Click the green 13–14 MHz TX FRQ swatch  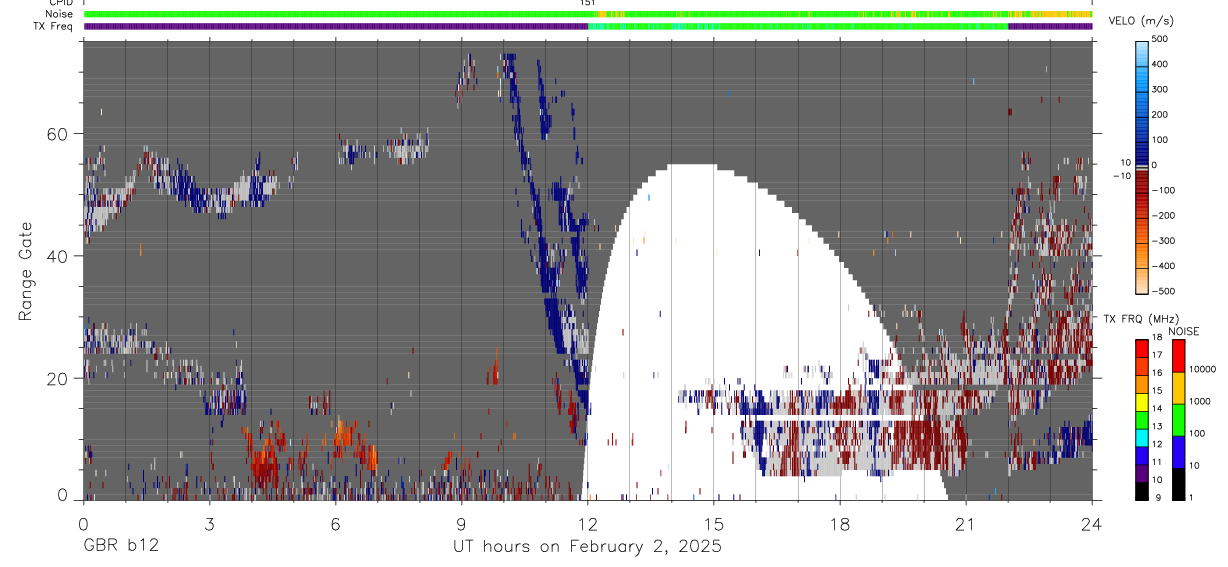[1142, 419]
